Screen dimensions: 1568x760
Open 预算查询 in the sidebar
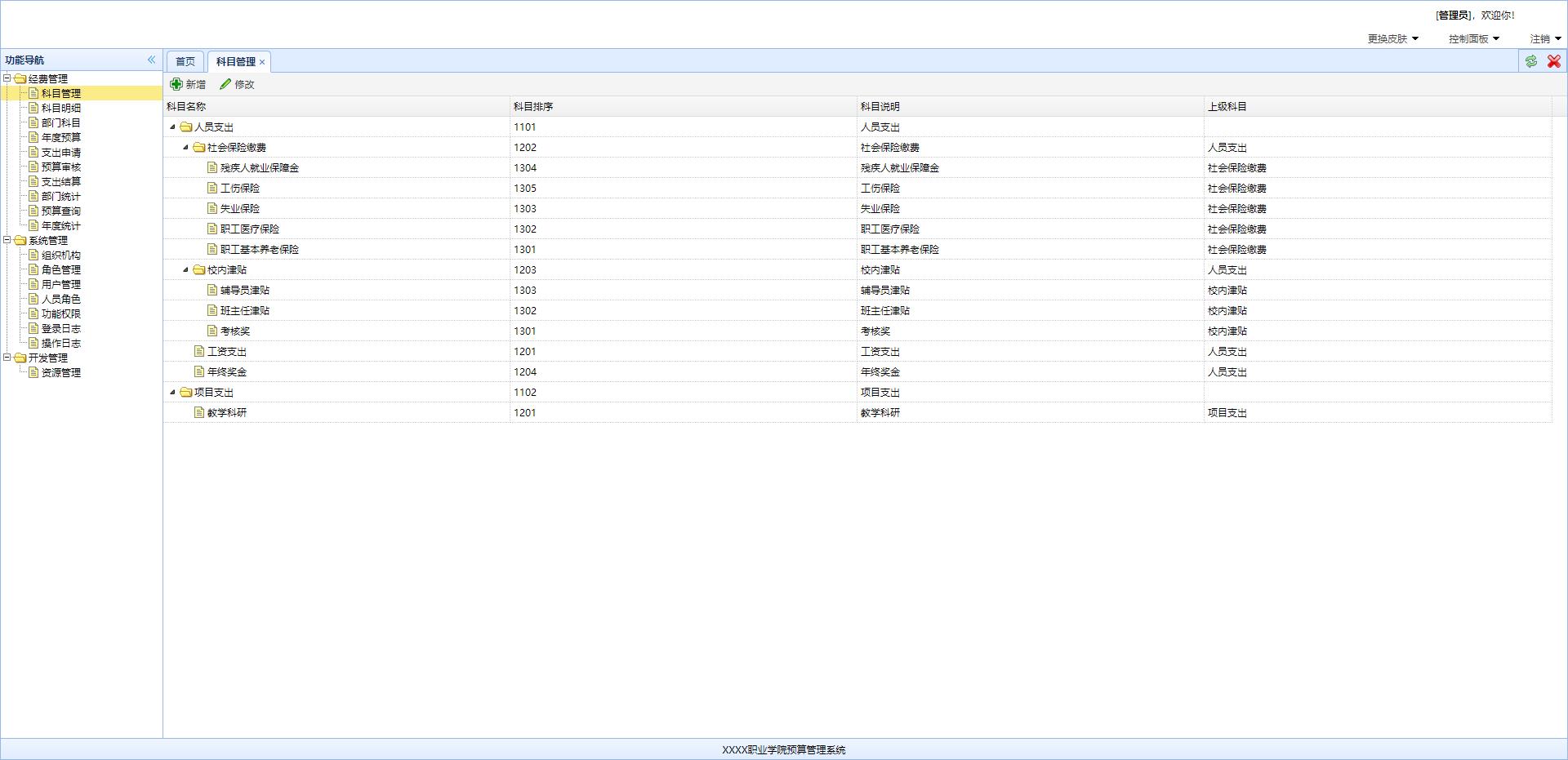pyautogui.click(x=61, y=211)
